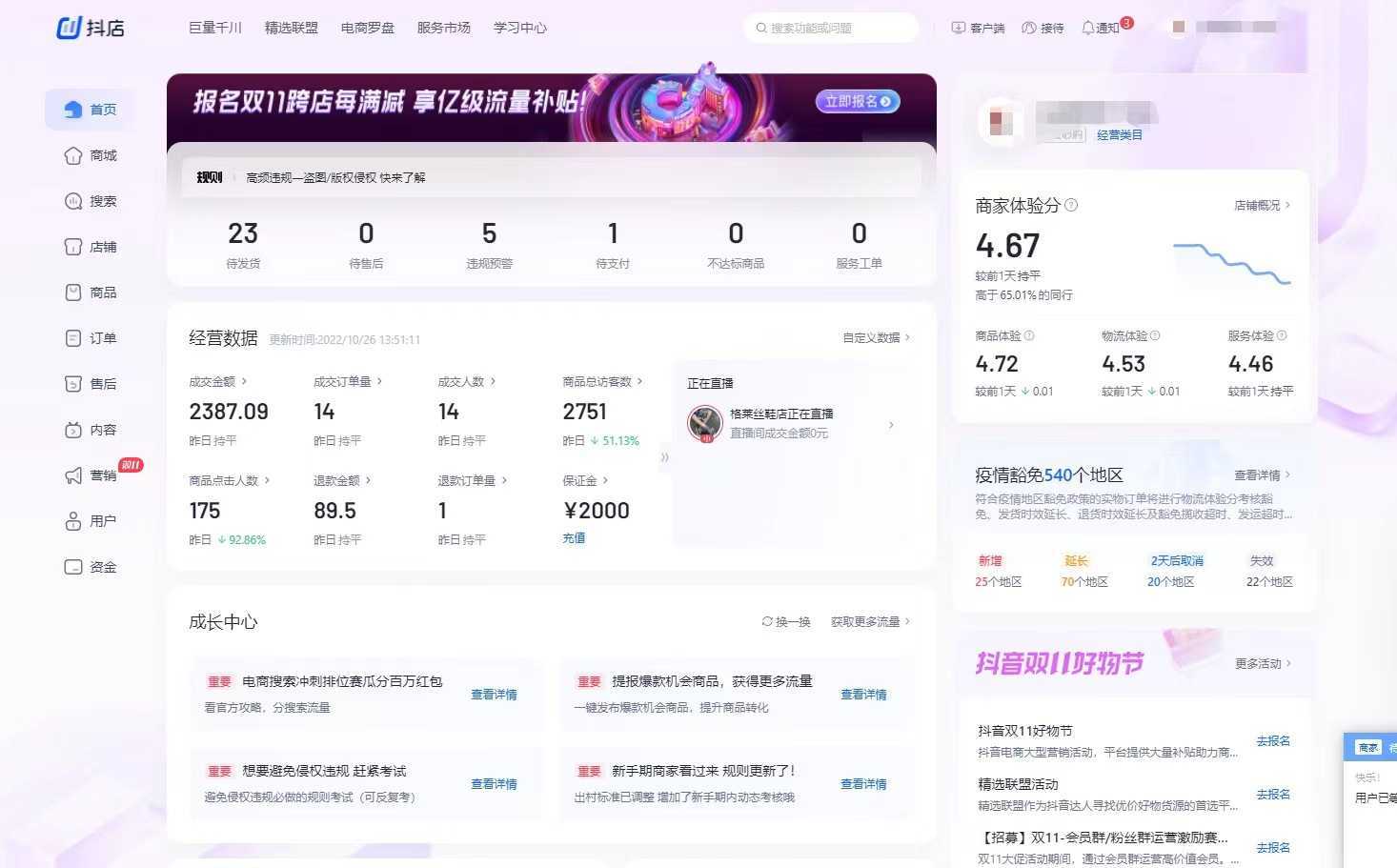View details for 提报爆款机会商品
The image size is (1397, 868).
click(863, 694)
